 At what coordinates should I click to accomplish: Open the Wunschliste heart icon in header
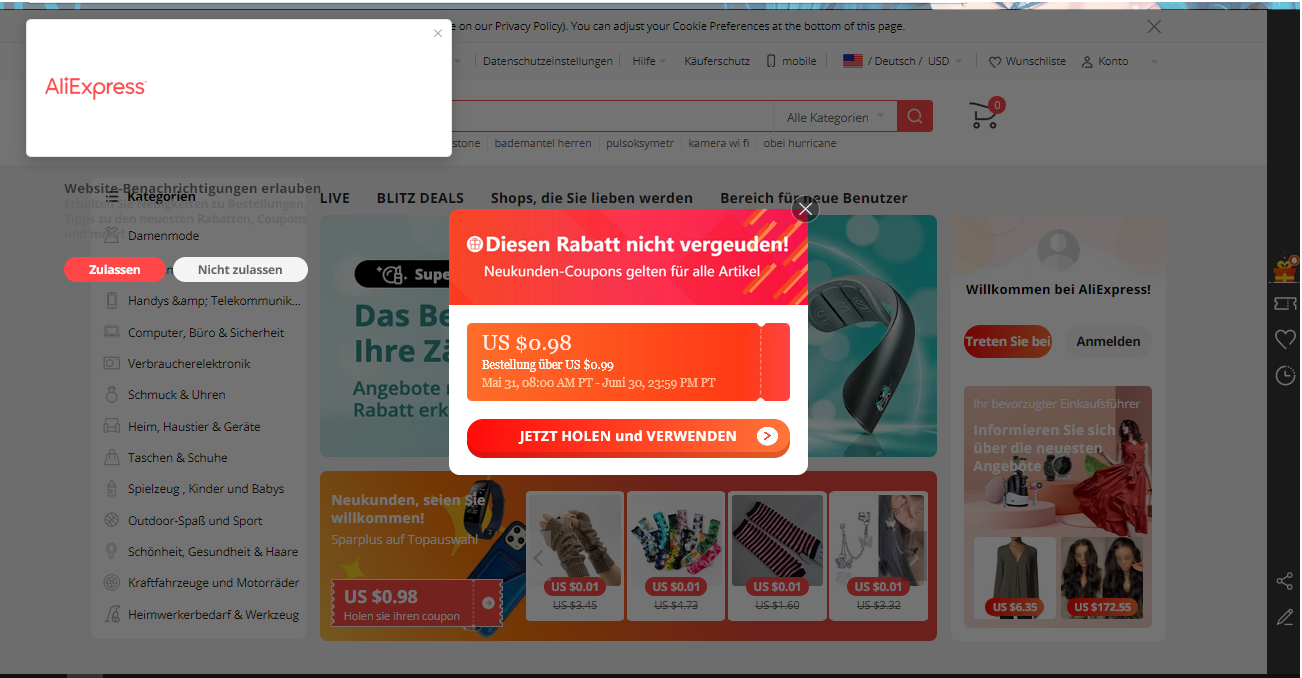995,62
